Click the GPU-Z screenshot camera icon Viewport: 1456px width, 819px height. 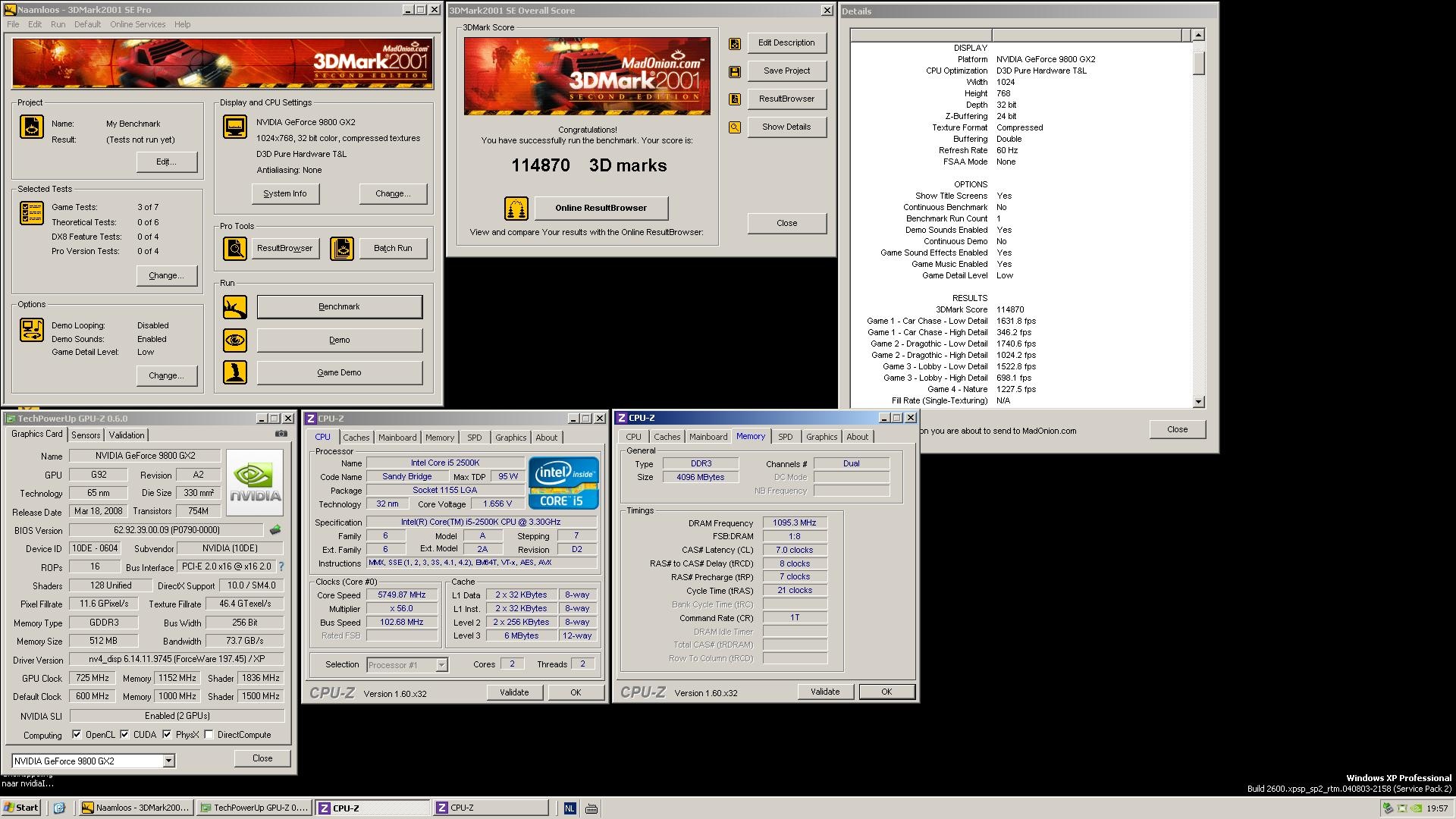point(281,434)
